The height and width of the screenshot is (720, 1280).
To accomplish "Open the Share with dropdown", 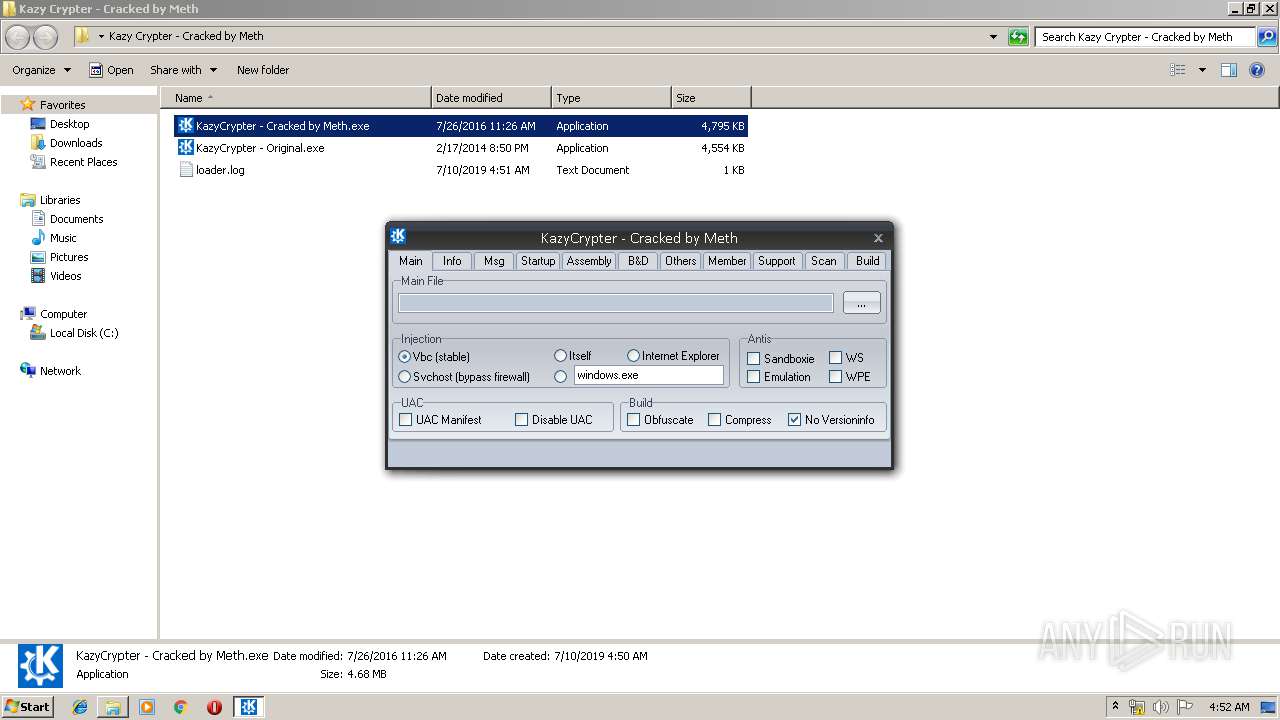I will (x=183, y=70).
